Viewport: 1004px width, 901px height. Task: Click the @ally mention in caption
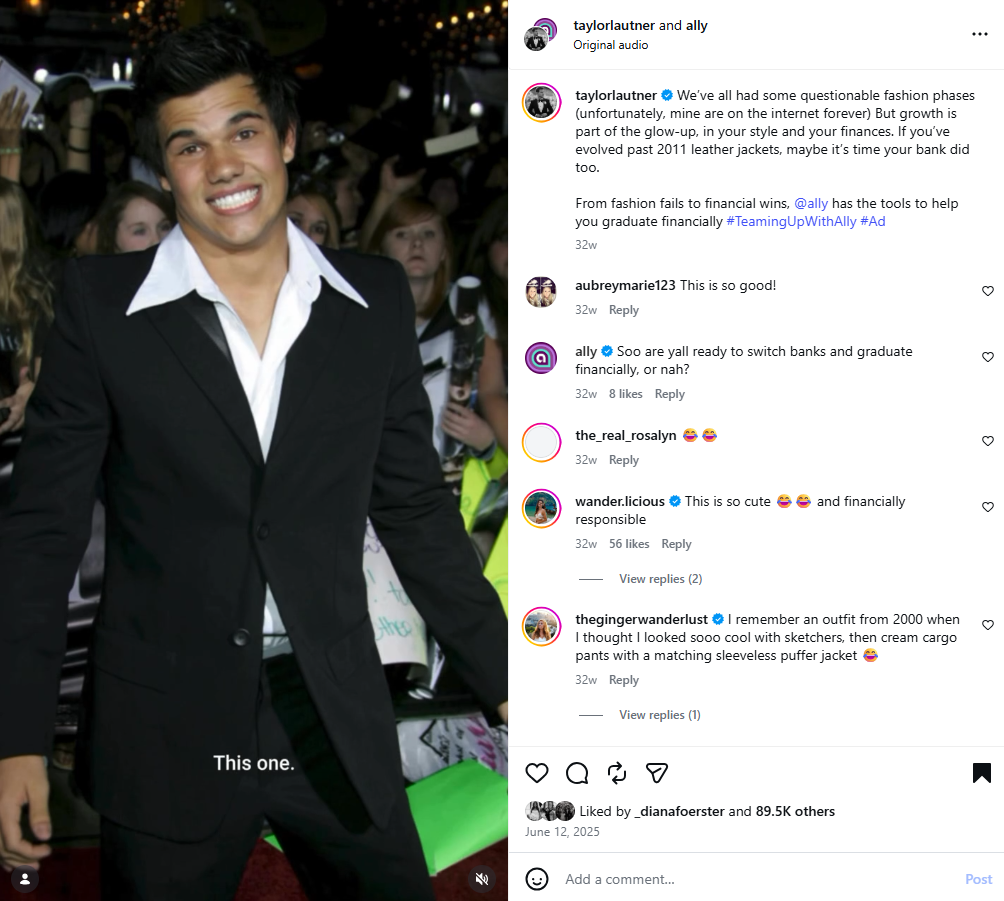(811, 203)
